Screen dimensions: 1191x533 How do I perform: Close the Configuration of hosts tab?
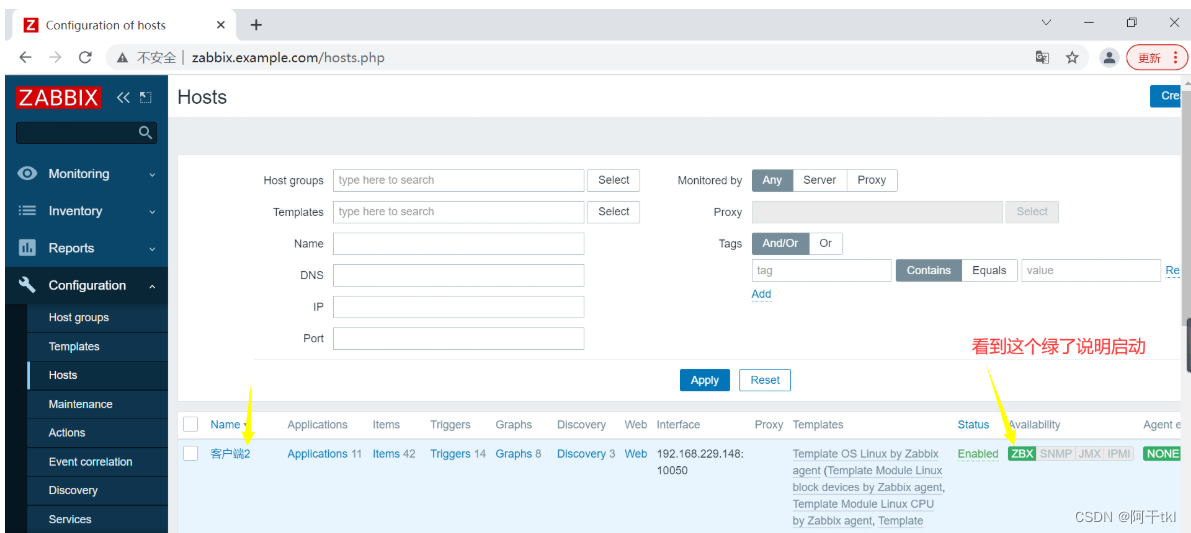pyautogui.click(x=221, y=25)
